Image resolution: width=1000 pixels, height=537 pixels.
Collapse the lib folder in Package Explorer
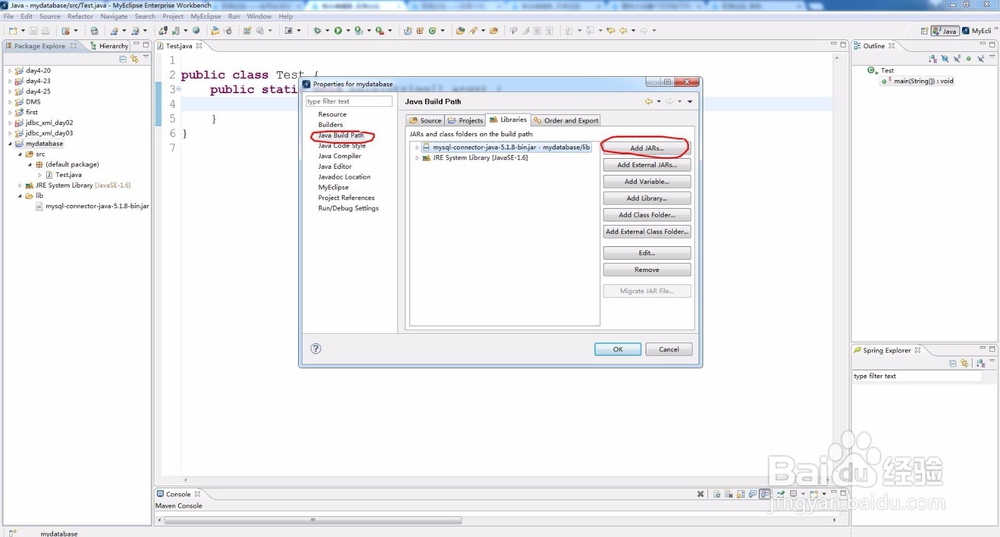point(20,196)
